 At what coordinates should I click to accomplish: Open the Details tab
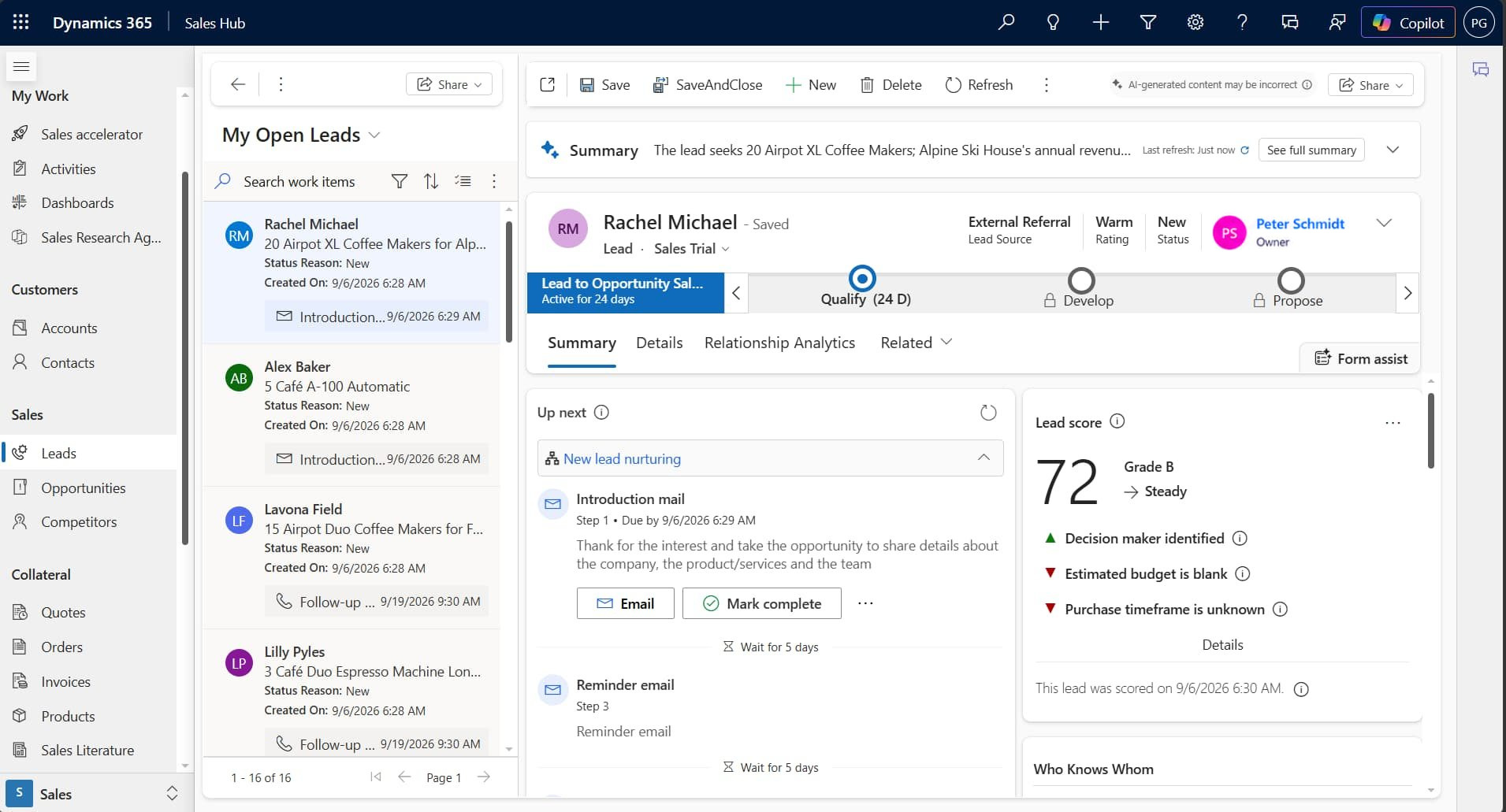(x=659, y=343)
